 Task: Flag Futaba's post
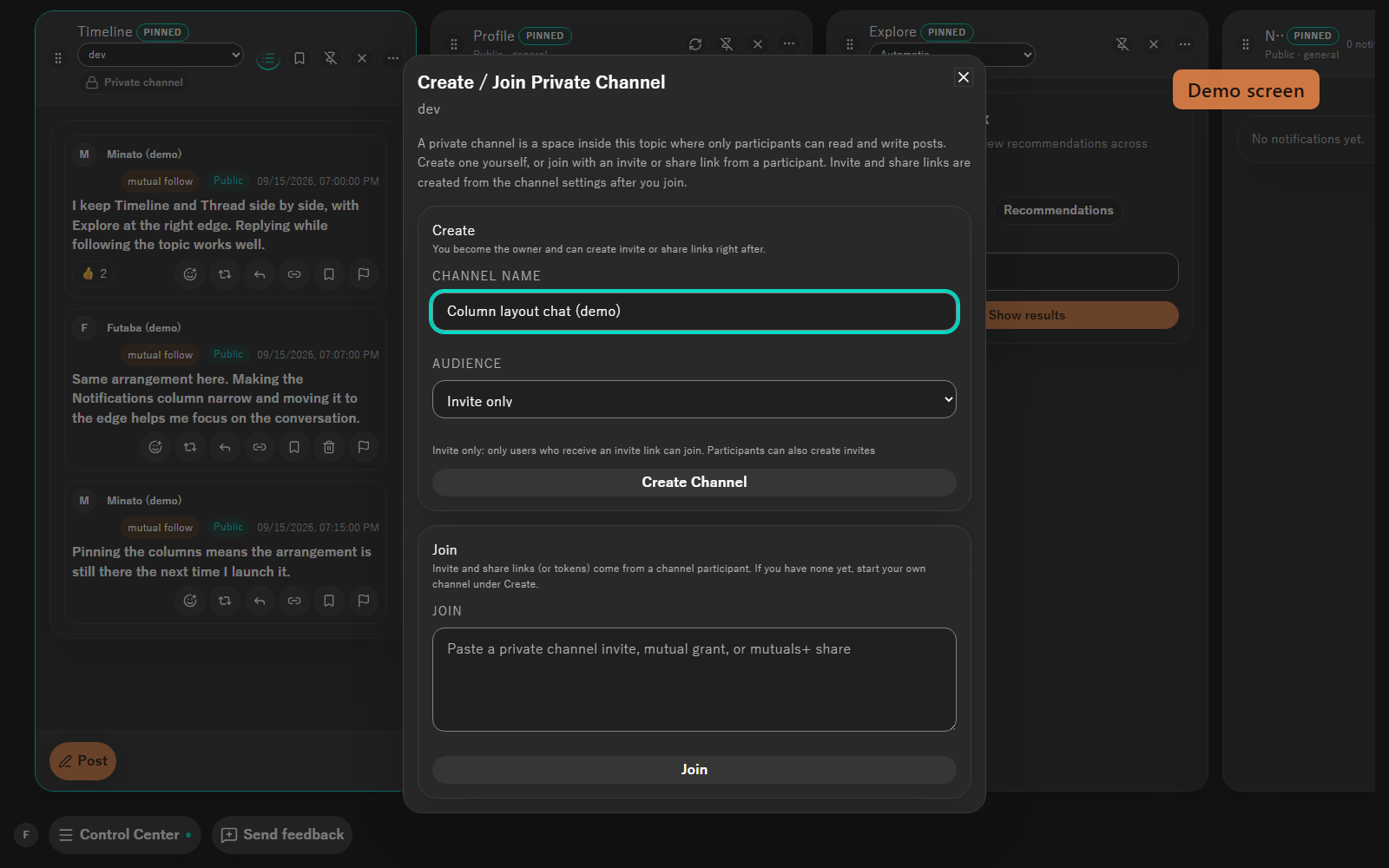coord(364,447)
